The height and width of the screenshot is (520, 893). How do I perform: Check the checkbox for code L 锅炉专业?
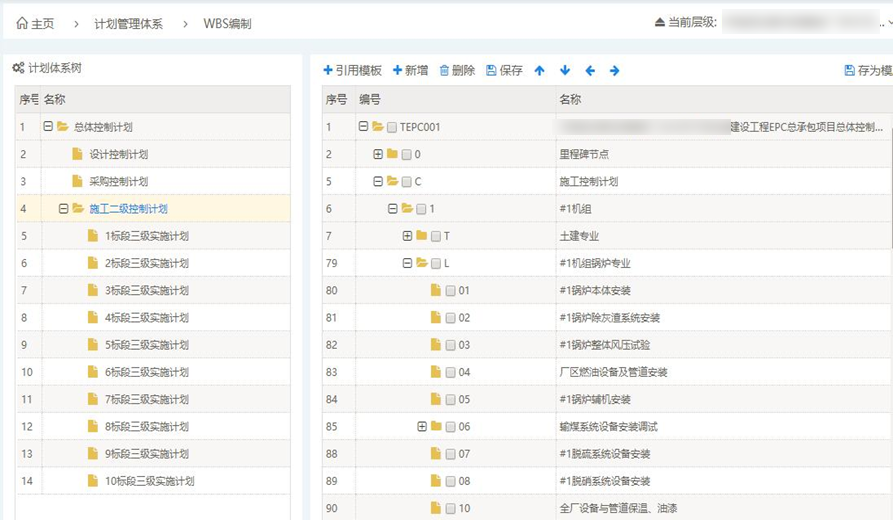(436, 264)
